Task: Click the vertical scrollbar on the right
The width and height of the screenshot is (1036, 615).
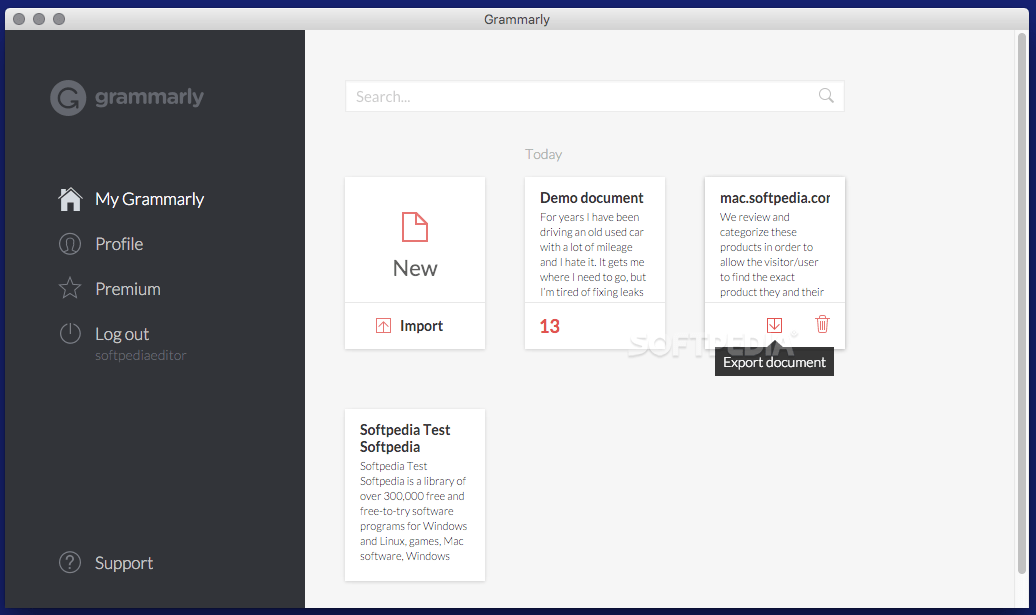Action: pos(1022,304)
